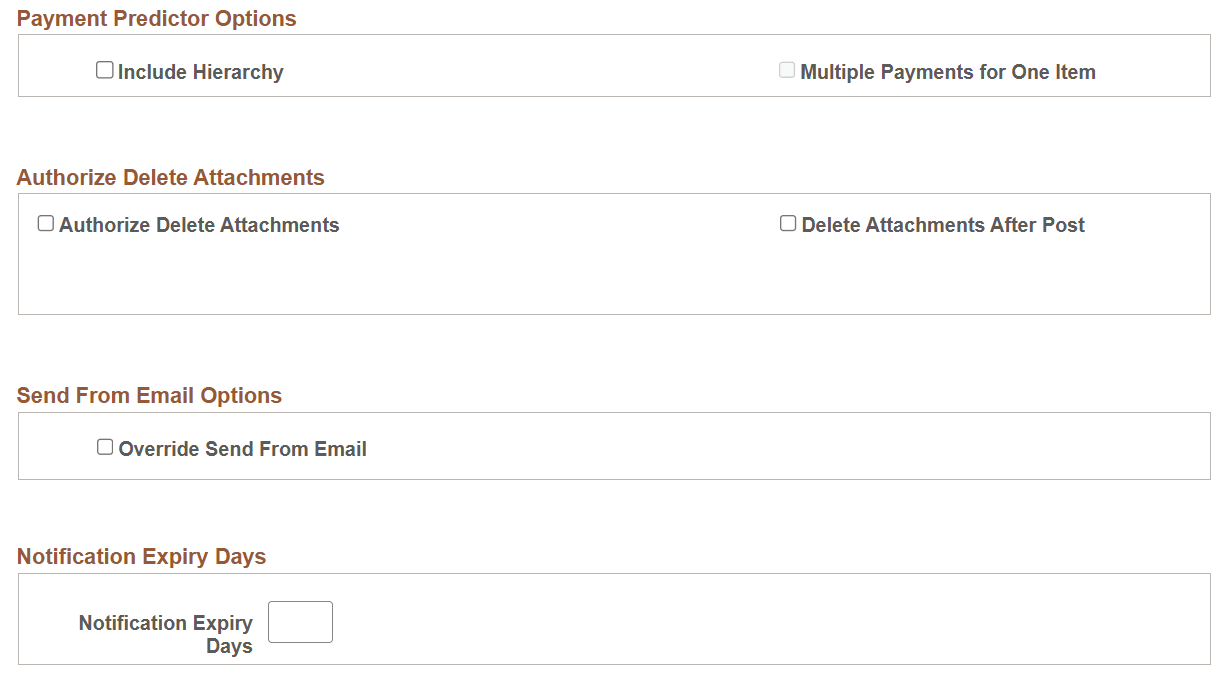Toggle Multiple Payments for One Item
This screenshot has height=677, width=1218.
click(x=786, y=69)
